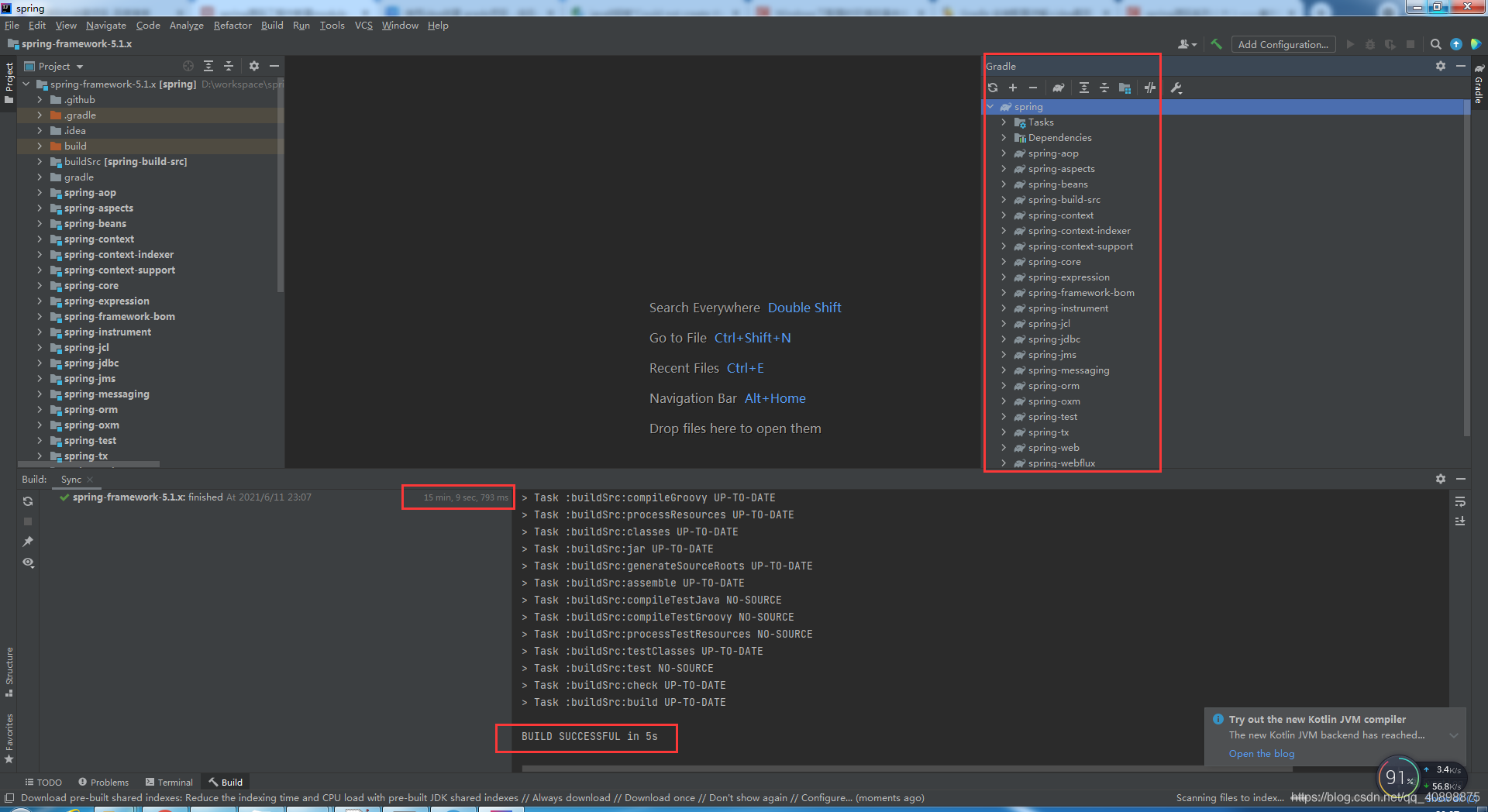Screen dimensions: 1488x812
Task: Toggle Favorites side stripe button
Action: click(x=9, y=738)
